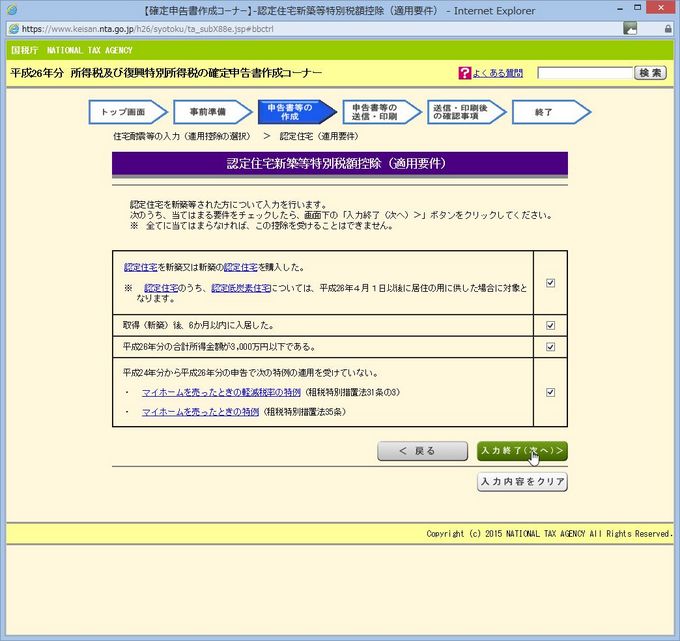Click the Internet Explorer icon in title bar
The height and width of the screenshot is (641, 680).
click(x=12, y=11)
